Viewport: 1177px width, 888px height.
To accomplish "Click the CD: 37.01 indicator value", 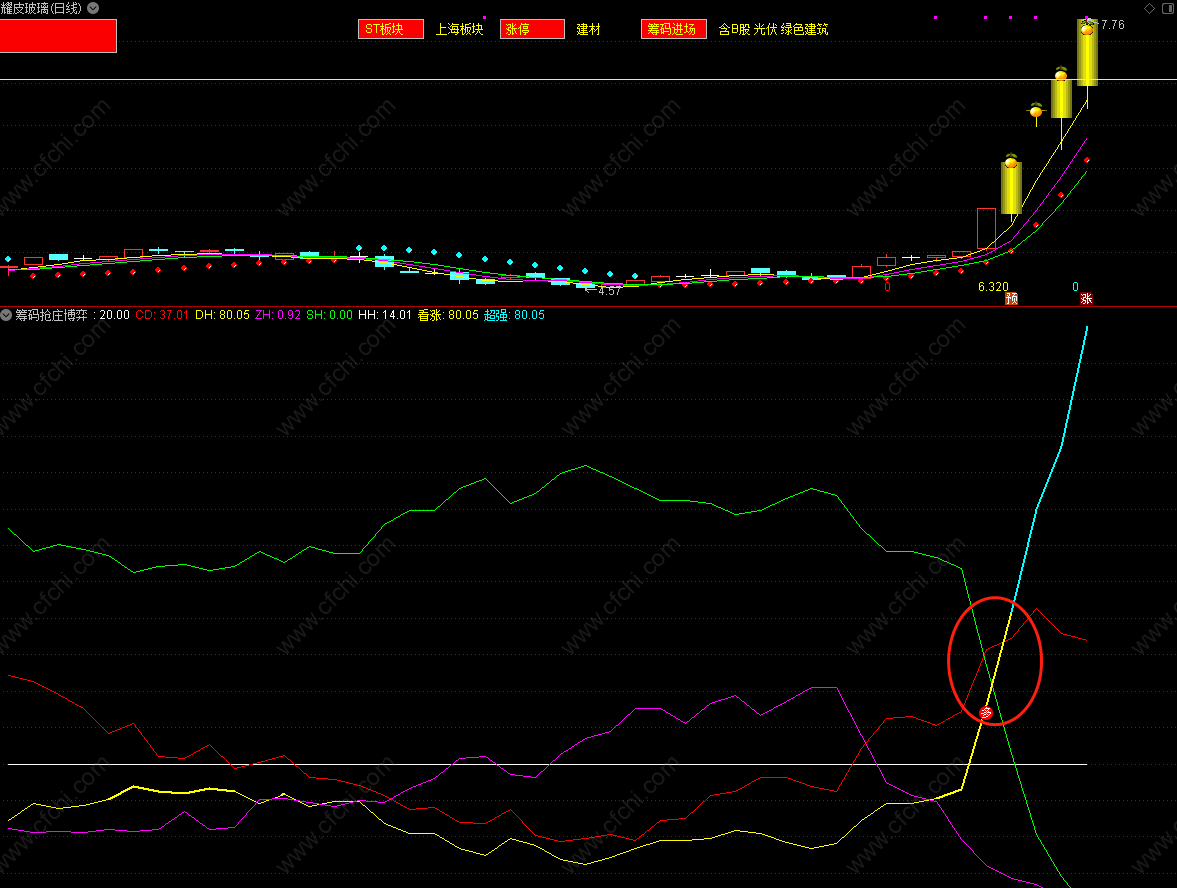I will pos(162,315).
